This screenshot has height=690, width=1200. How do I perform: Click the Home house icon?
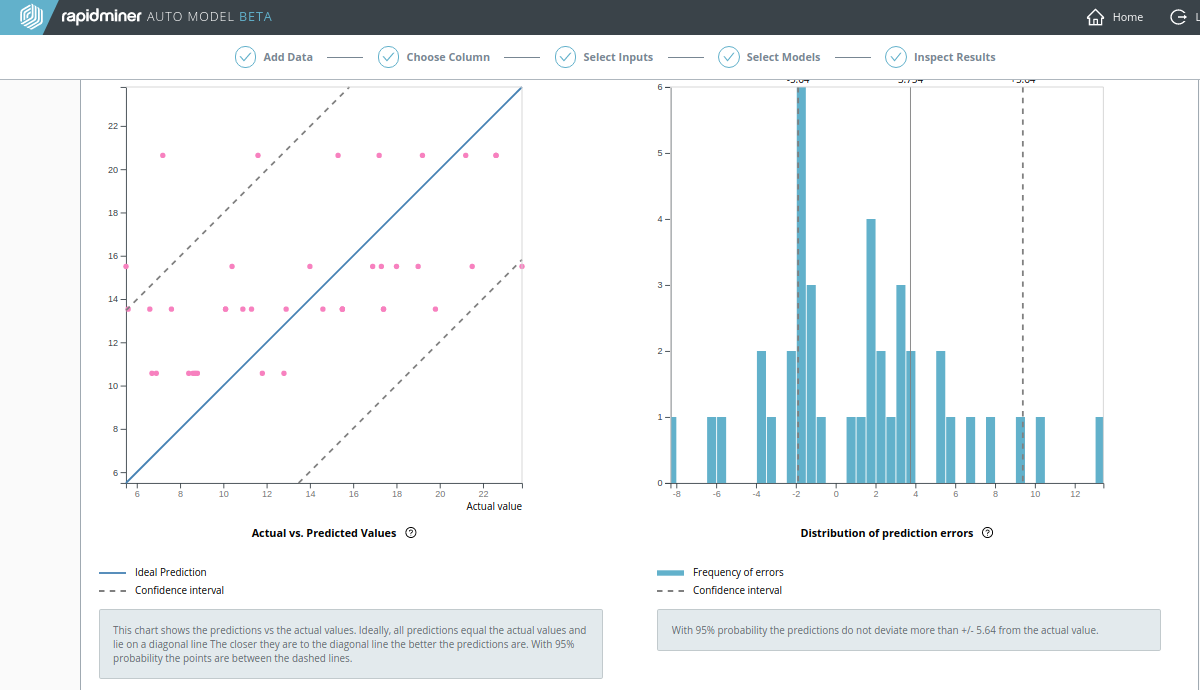coord(1096,17)
